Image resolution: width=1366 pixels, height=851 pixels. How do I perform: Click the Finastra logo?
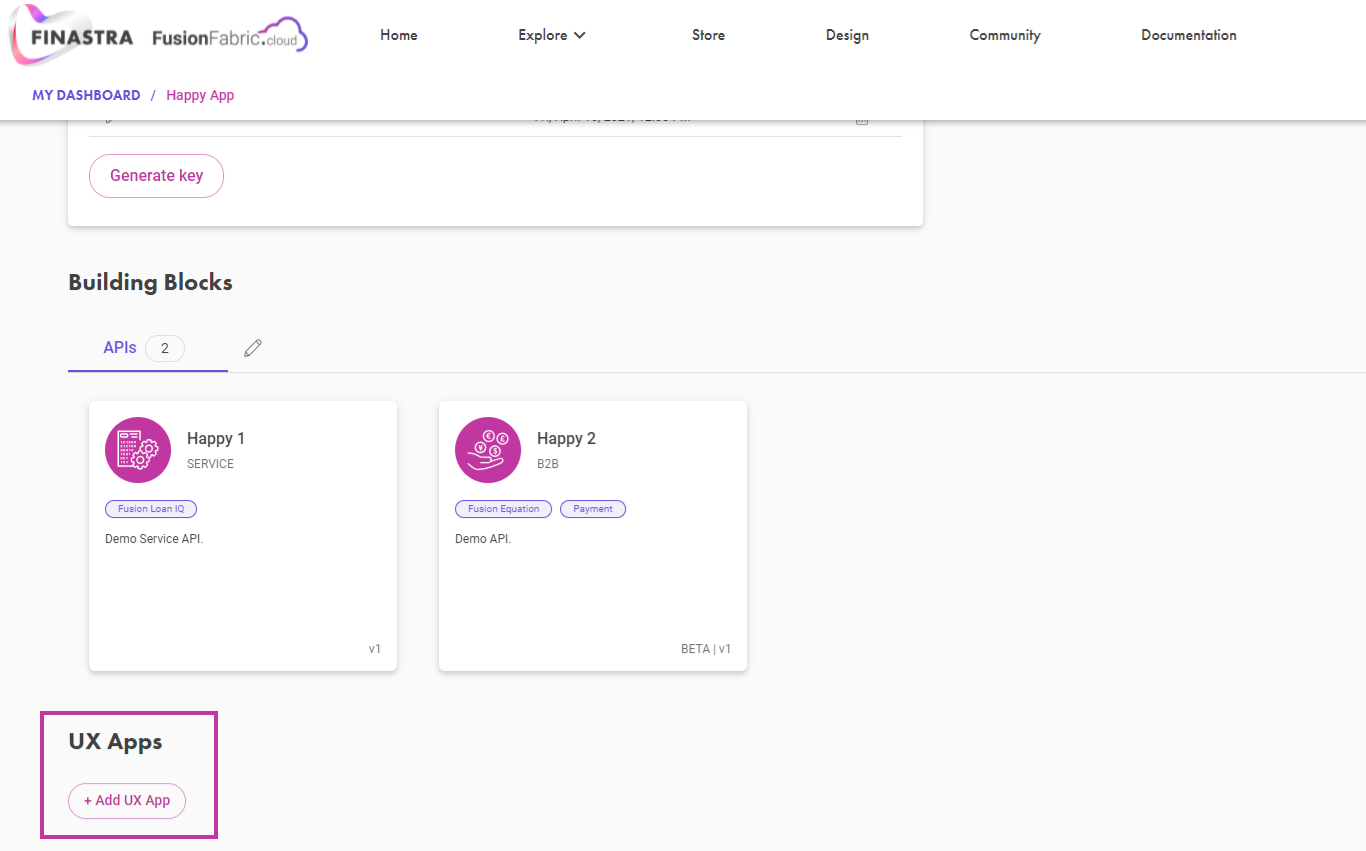[x=72, y=37]
